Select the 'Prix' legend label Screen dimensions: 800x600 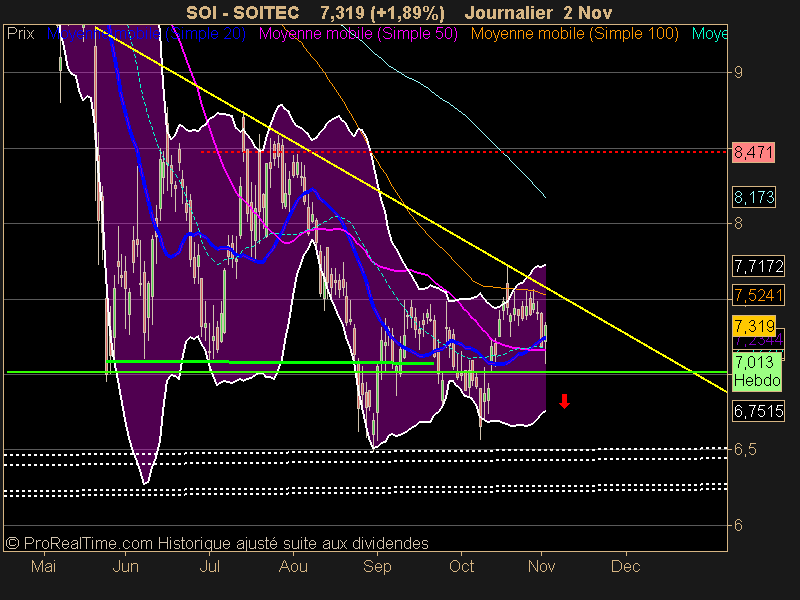click(20, 34)
